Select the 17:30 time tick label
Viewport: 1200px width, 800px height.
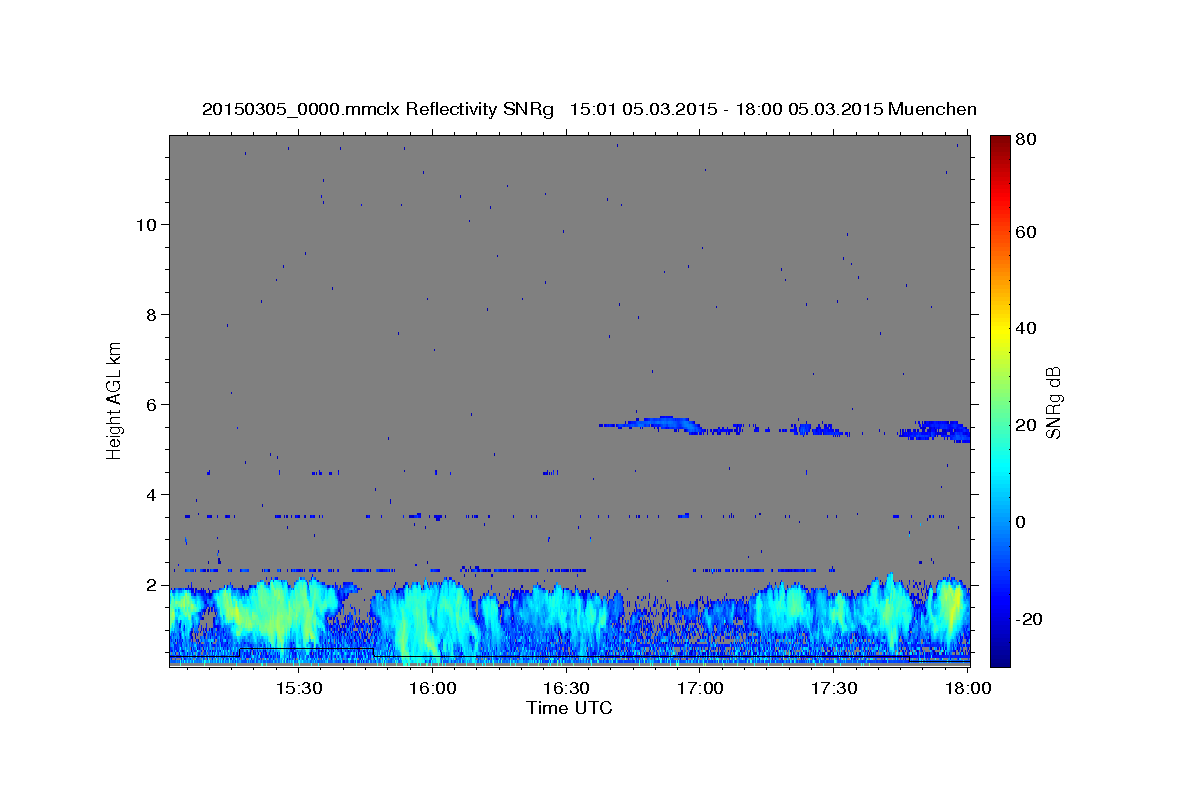835,689
